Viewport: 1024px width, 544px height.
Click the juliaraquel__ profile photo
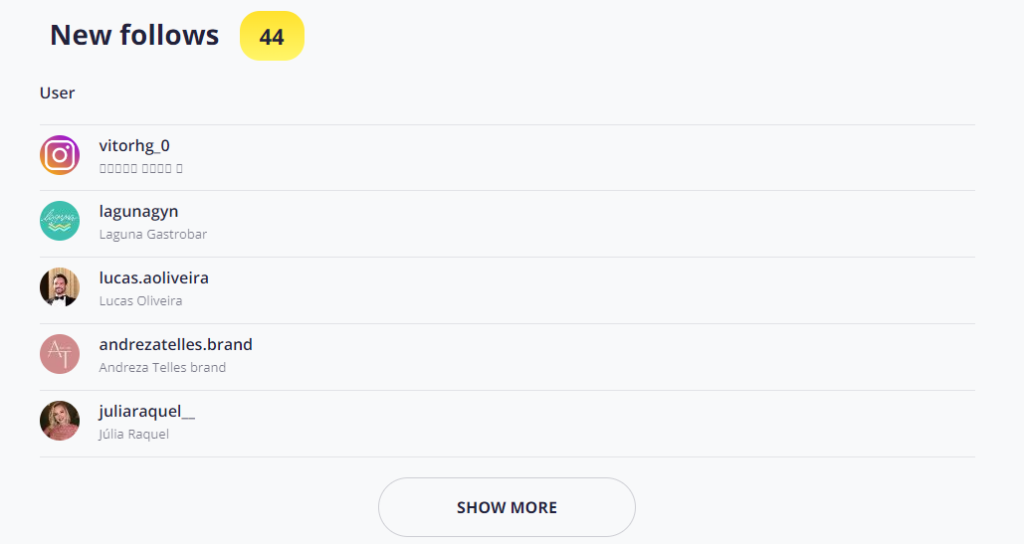pyautogui.click(x=59, y=421)
